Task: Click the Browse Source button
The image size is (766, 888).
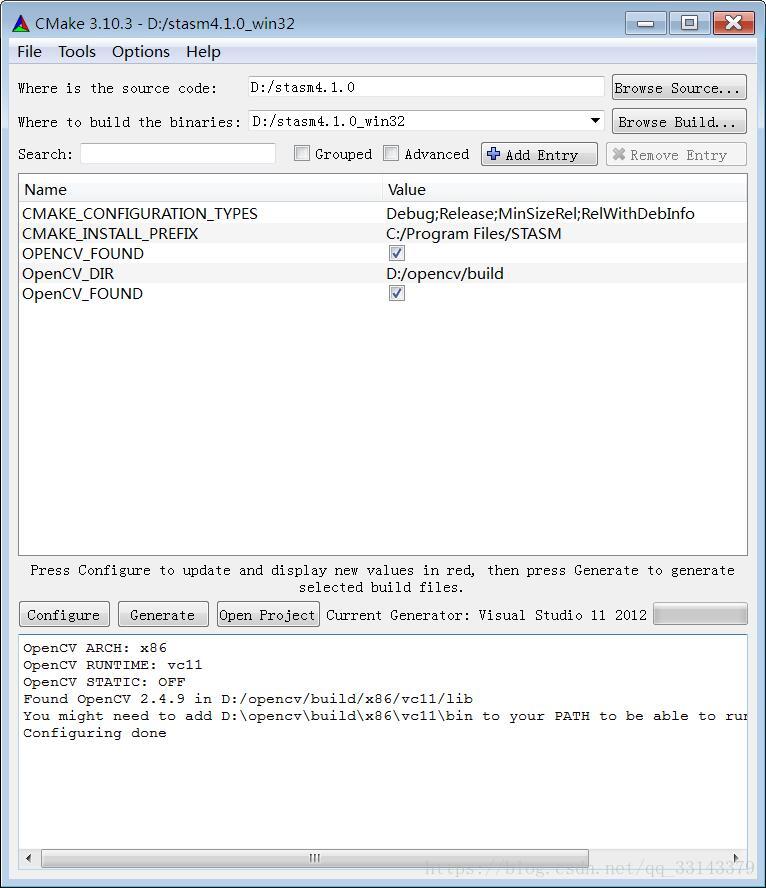Action: point(679,88)
